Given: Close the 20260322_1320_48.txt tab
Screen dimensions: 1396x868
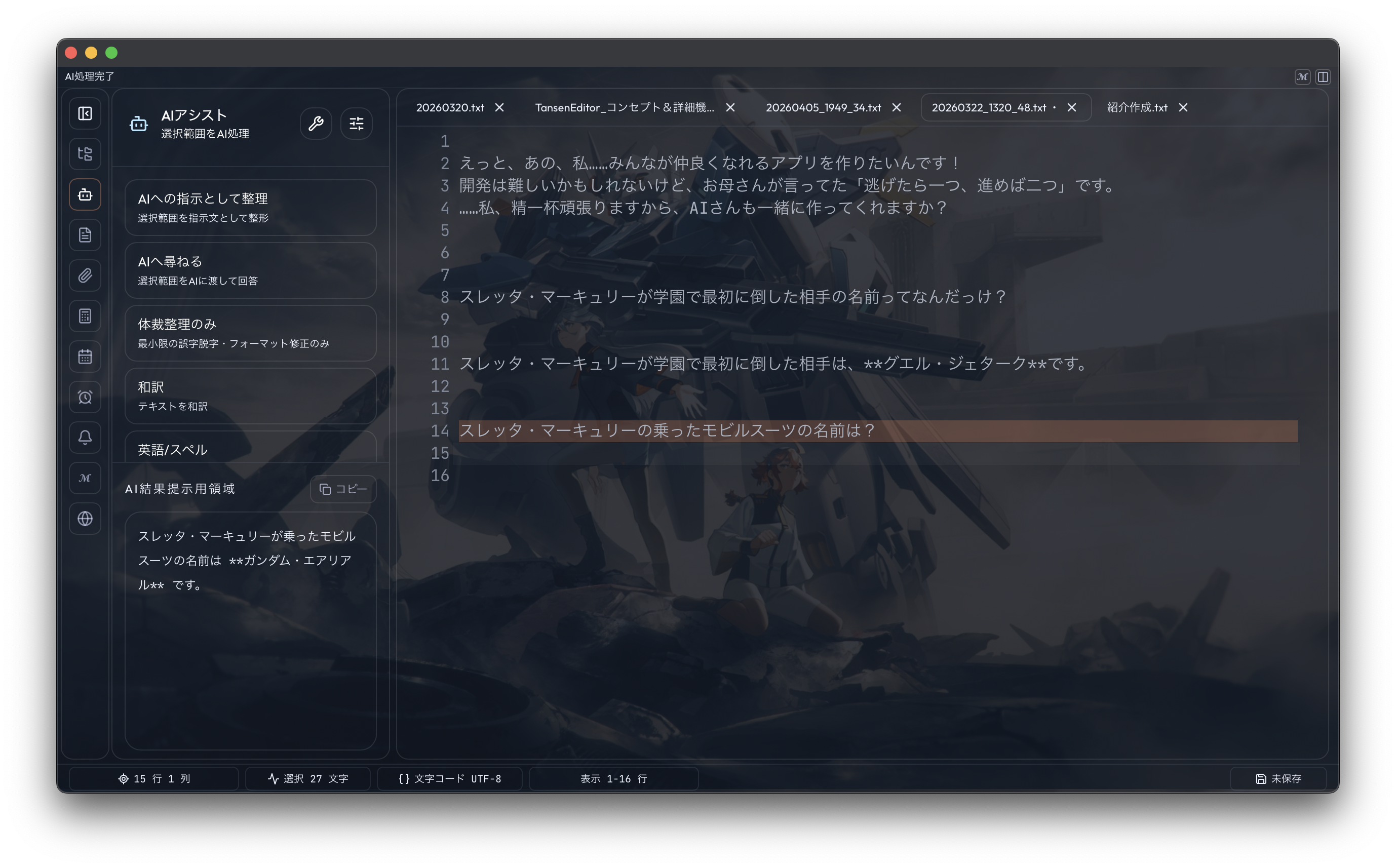Looking at the screenshot, I should click(x=1071, y=107).
